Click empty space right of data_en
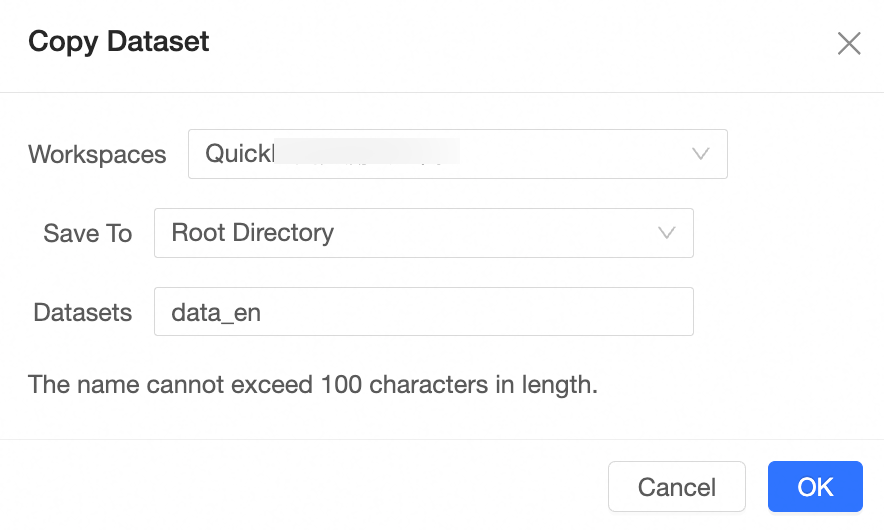 tap(480, 313)
